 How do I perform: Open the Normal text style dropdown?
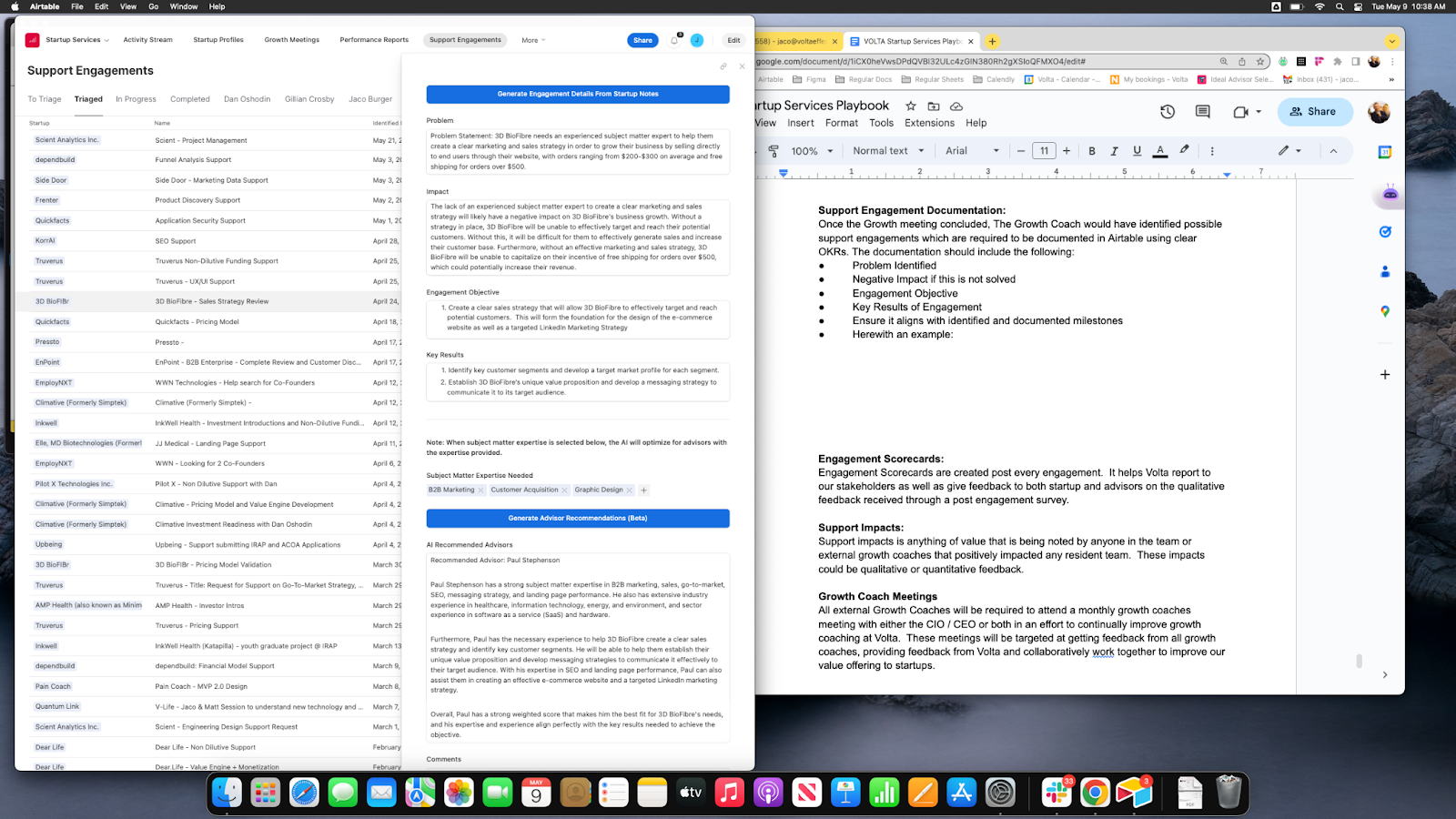(888, 151)
